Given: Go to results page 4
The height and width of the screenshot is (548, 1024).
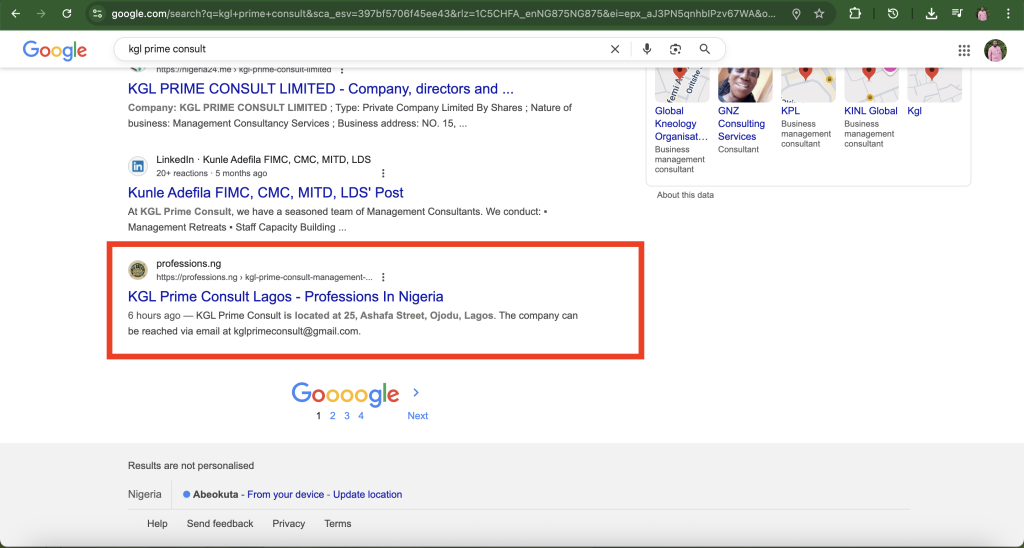Looking at the screenshot, I should point(360,416).
